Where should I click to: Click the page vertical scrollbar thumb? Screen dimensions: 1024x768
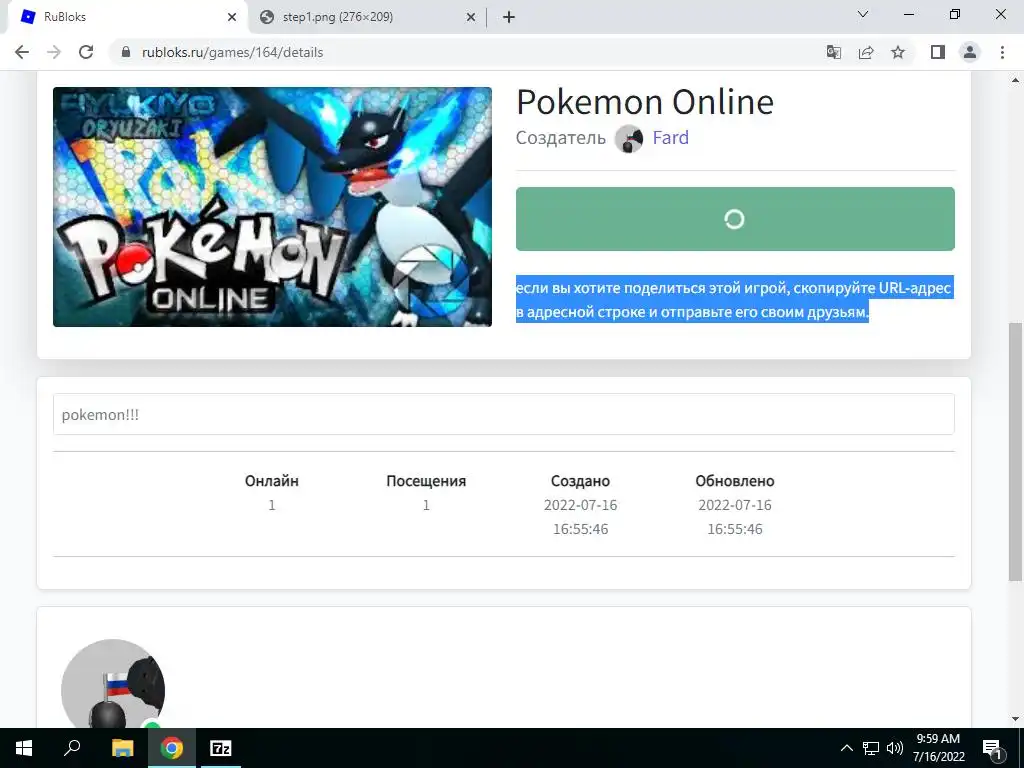[x=1015, y=452]
